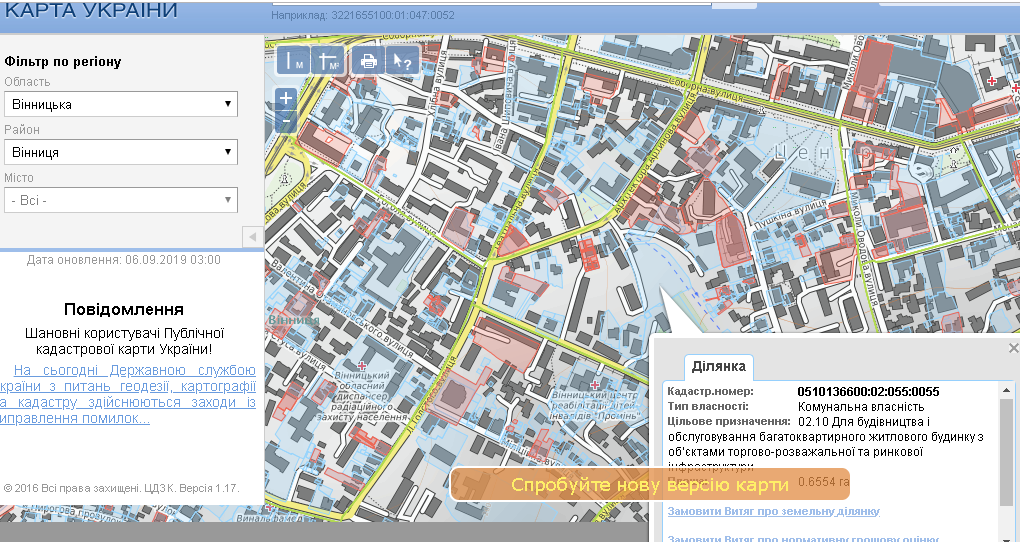Image resolution: width=1020 pixels, height=542 pixels.
Task: Click the Фільтр по регіону heading
Action: [62, 62]
